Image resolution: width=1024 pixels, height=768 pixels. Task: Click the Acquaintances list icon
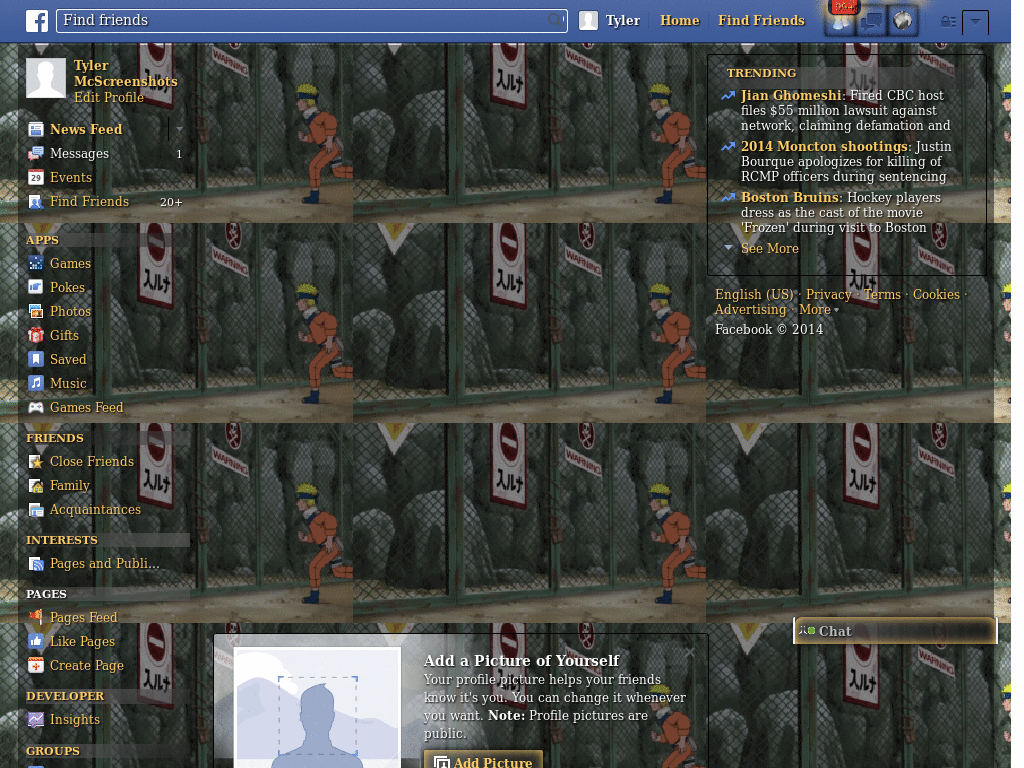[x=36, y=510]
